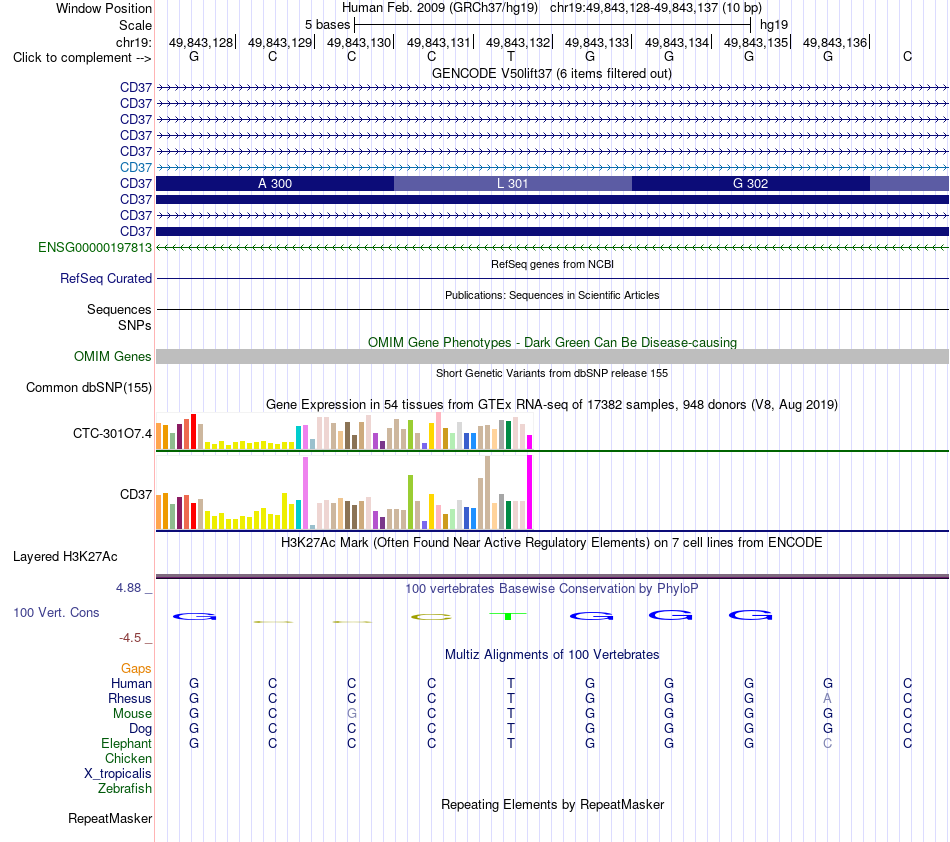Click the Elephant species label

(127, 743)
